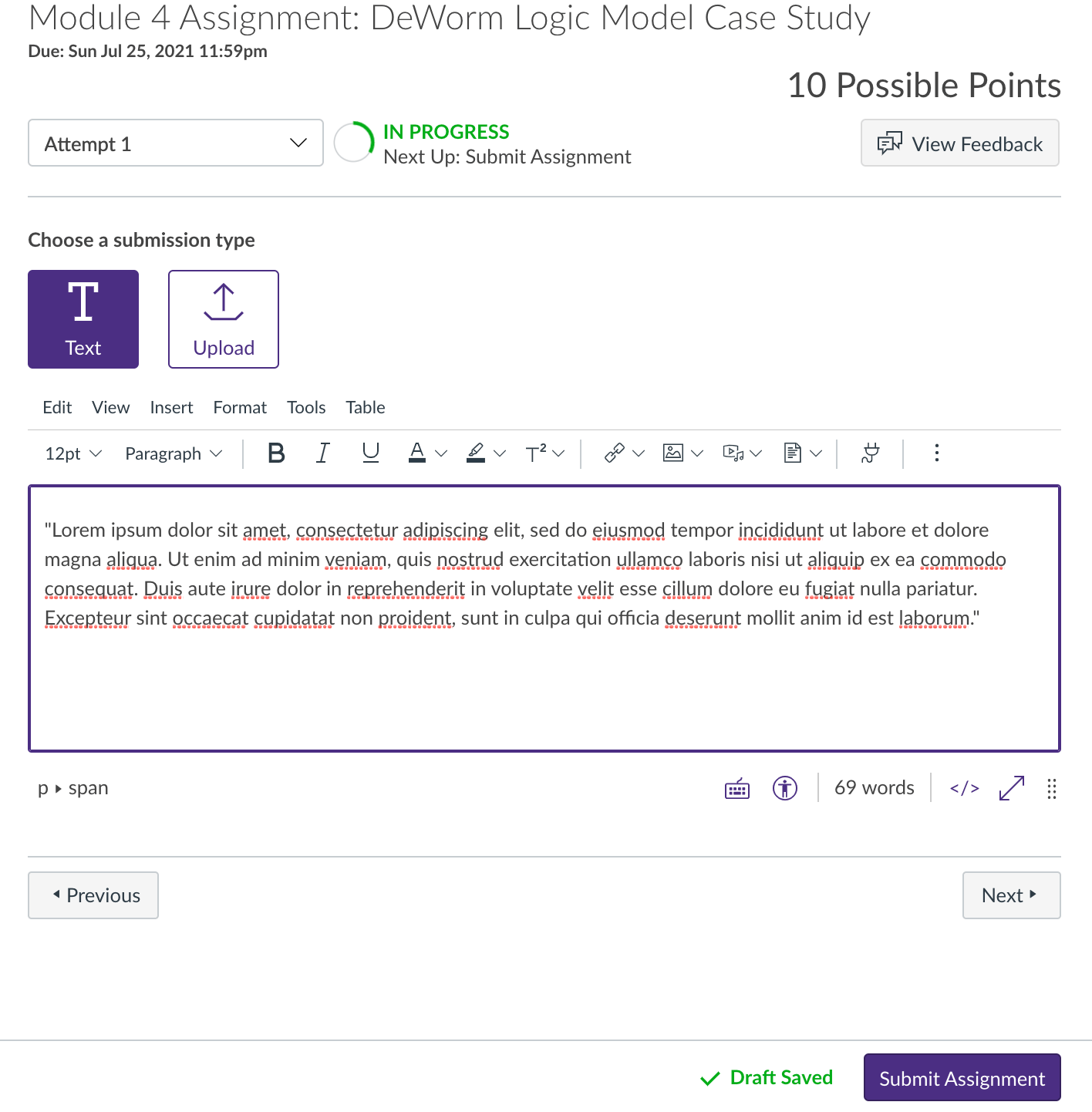Open the record/upload media tool

tap(733, 453)
